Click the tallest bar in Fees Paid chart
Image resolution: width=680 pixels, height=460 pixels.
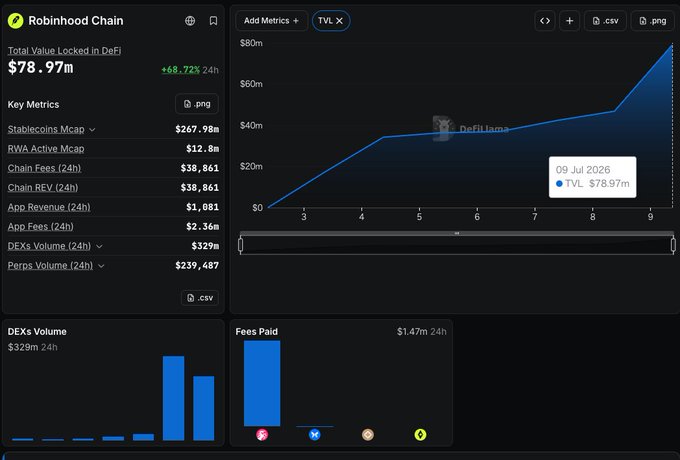[262, 383]
